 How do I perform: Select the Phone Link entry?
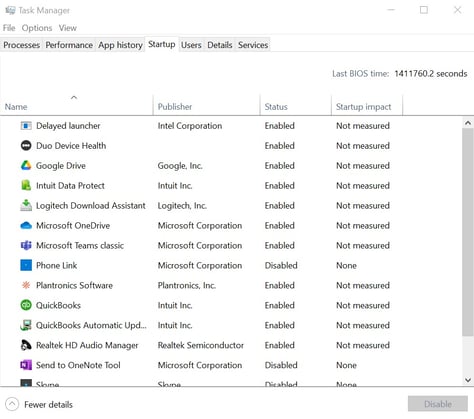(x=56, y=265)
